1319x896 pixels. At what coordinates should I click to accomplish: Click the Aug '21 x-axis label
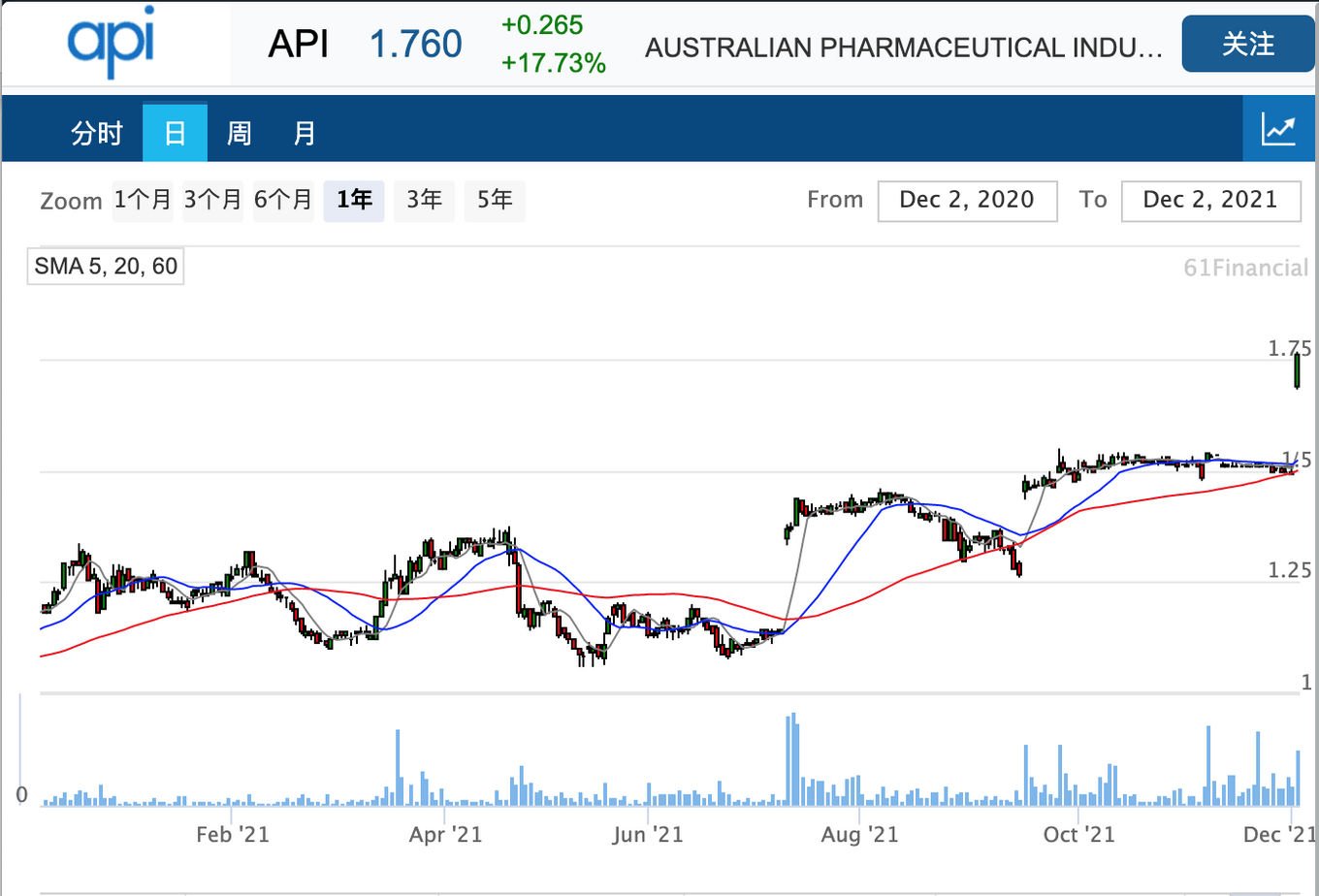click(859, 835)
